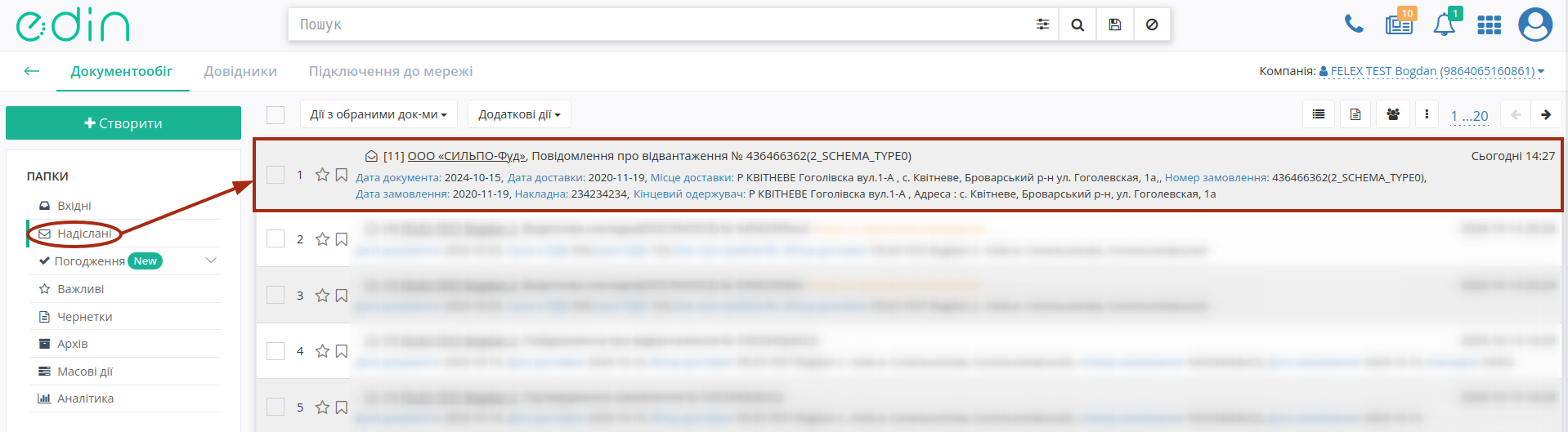Image resolution: width=1568 pixels, height=432 pixels.
Task: Click the Створити button
Action: [123, 123]
